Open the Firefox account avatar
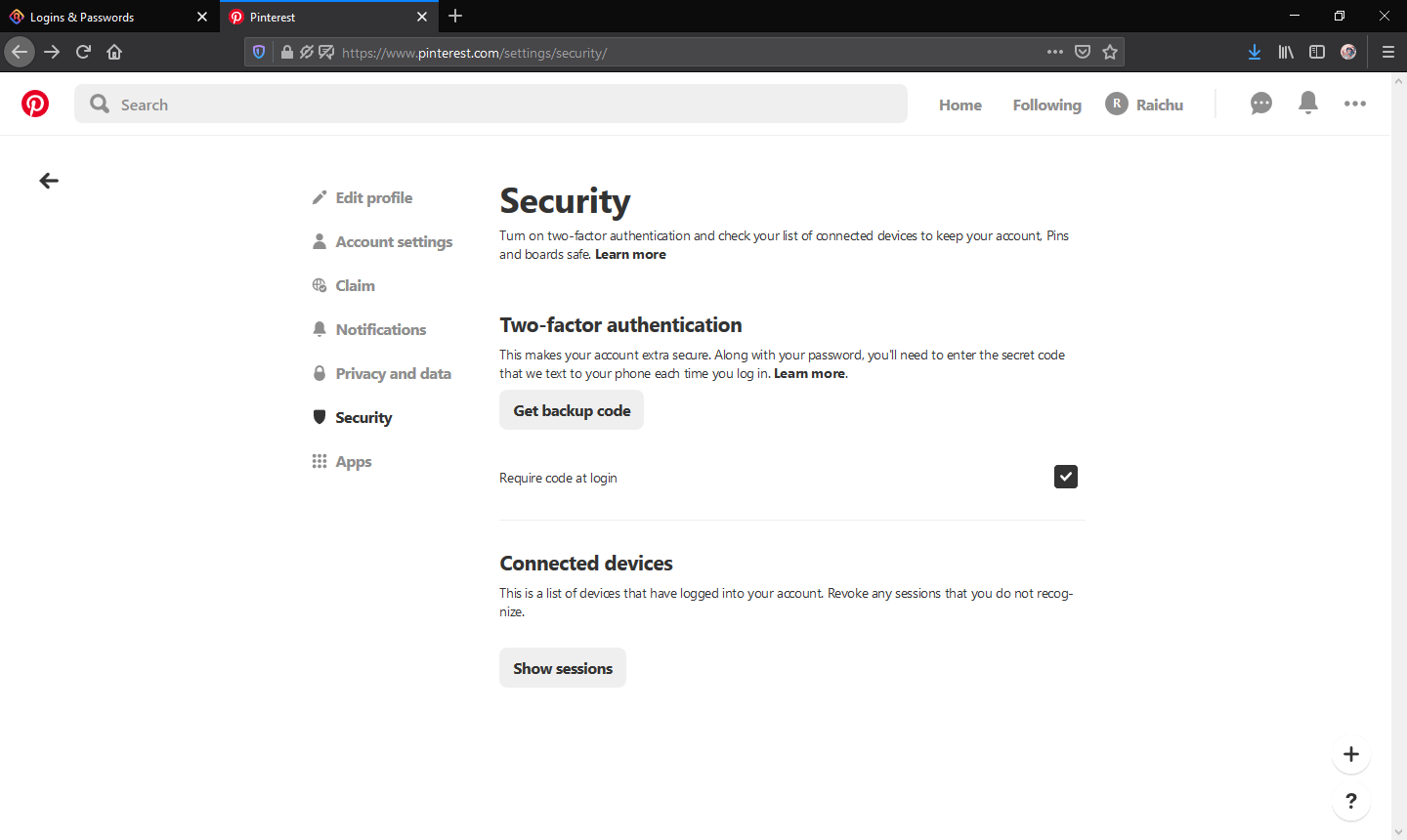The width and height of the screenshot is (1407, 840). [1348, 52]
